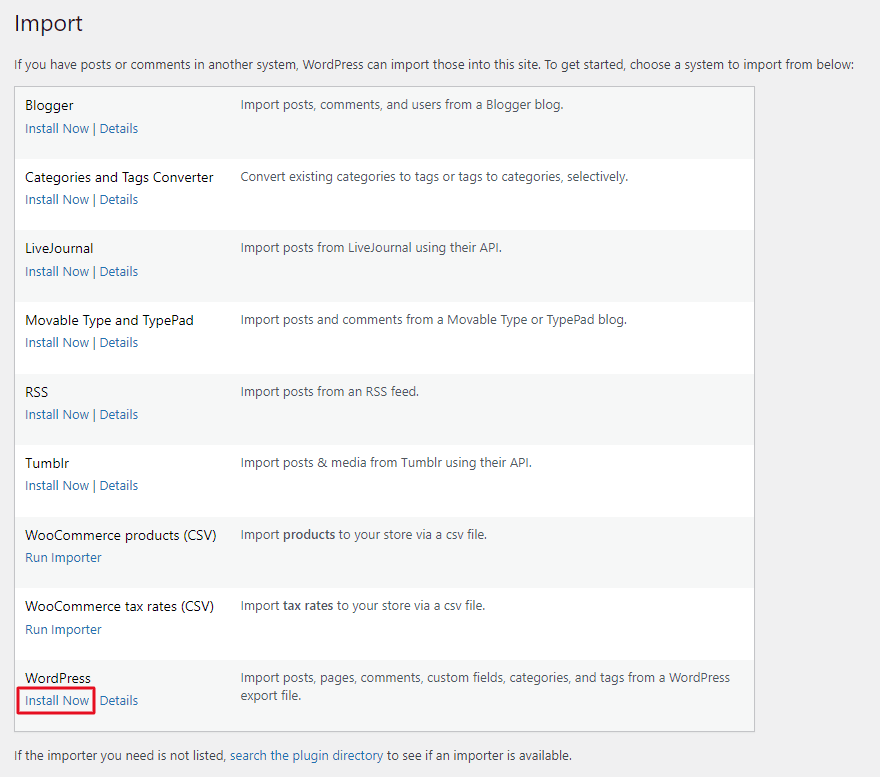
Task: Open Details for Tumblr importer
Action: tap(118, 486)
